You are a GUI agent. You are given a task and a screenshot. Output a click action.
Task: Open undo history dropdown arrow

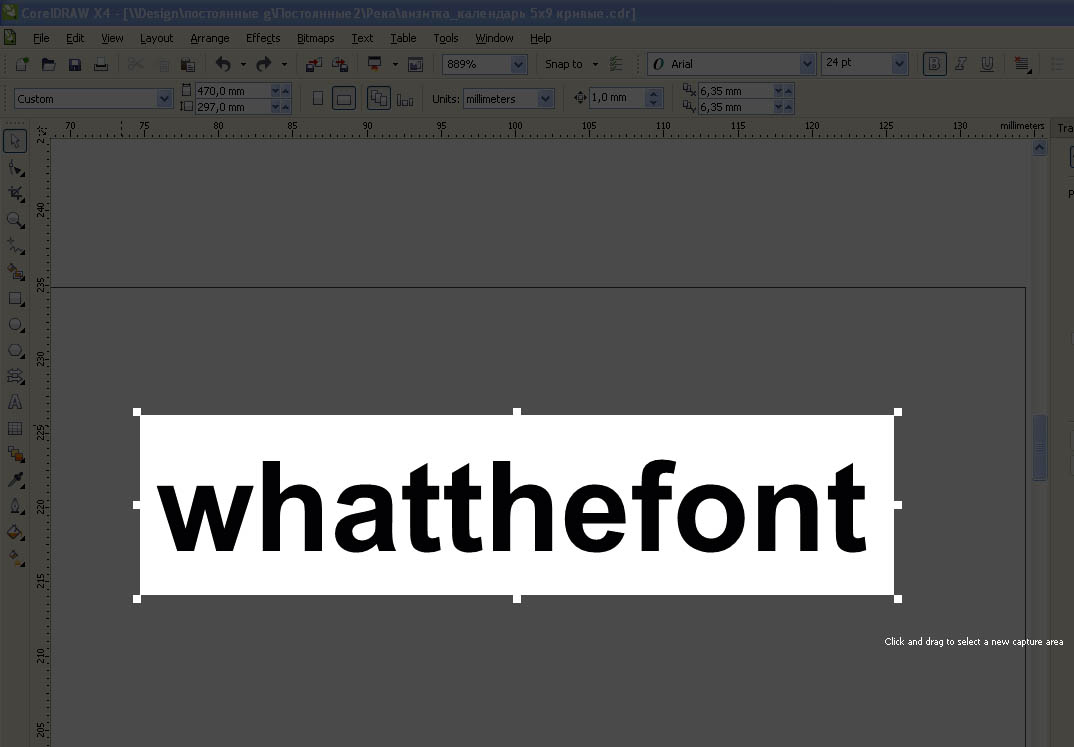coord(243,64)
